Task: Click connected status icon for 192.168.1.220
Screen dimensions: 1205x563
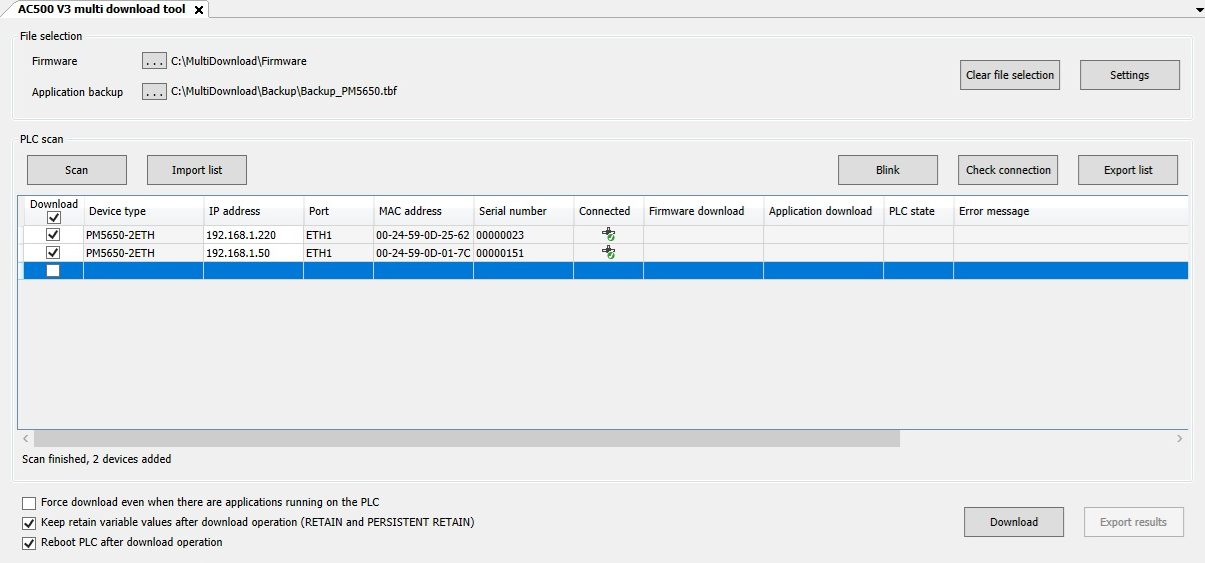Action: (608, 235)
